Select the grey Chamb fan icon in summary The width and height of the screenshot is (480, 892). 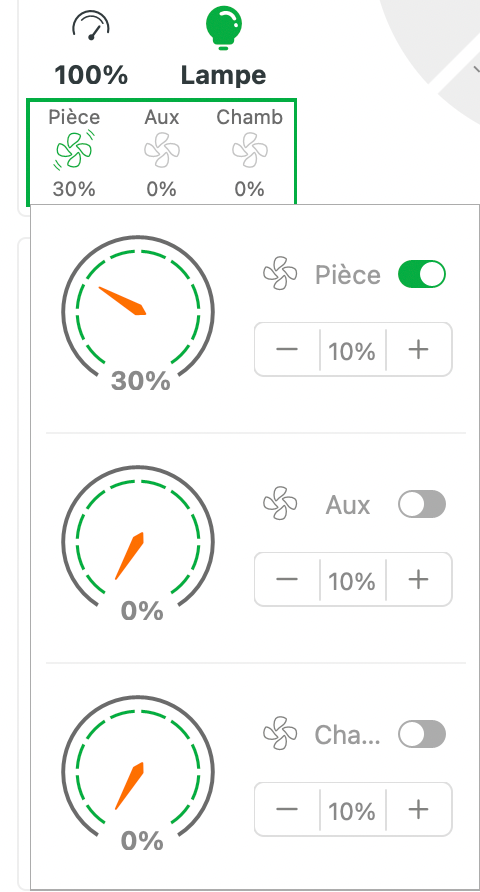tap(250, 151)
